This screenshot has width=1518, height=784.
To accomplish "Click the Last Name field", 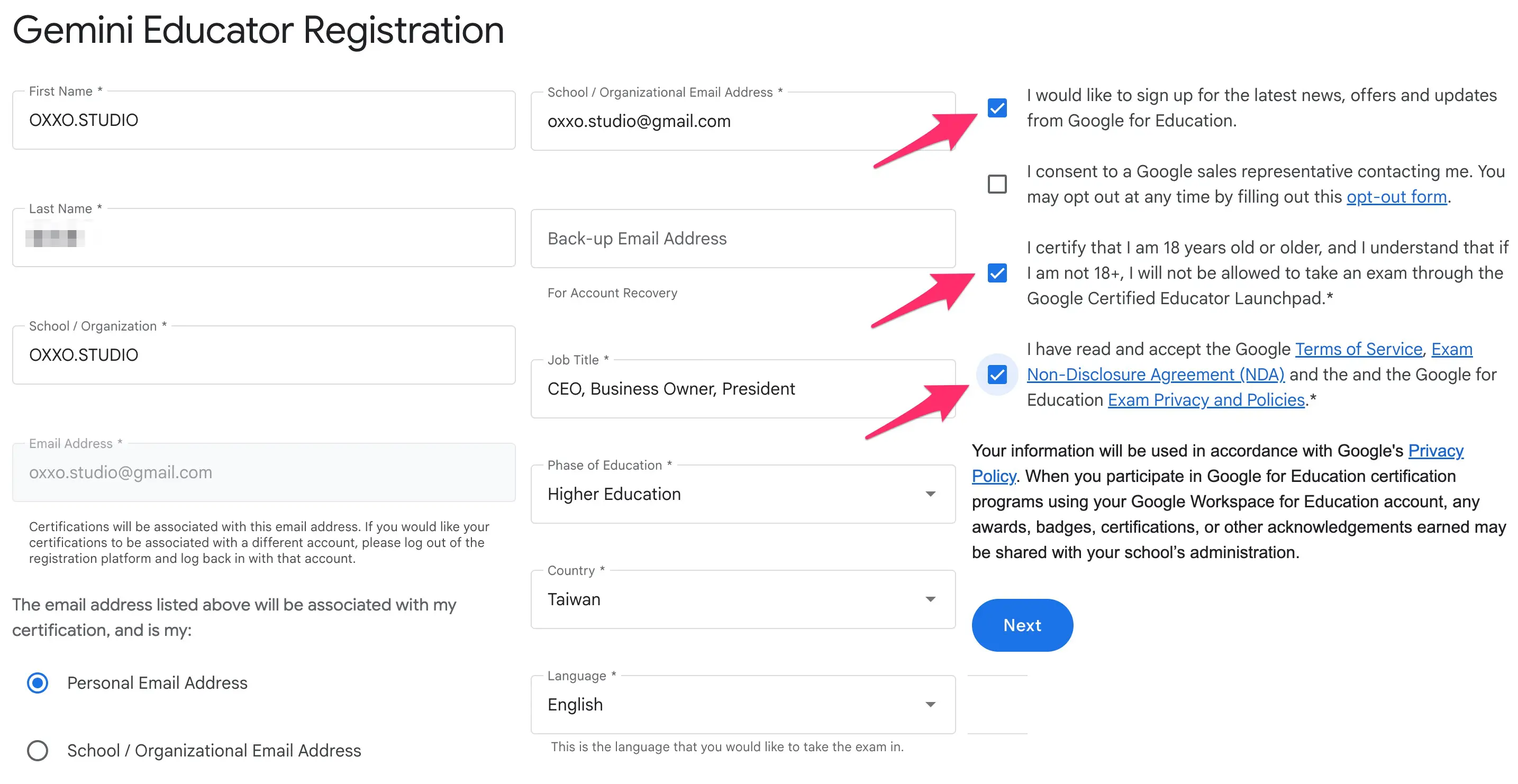I will (263, 238).
